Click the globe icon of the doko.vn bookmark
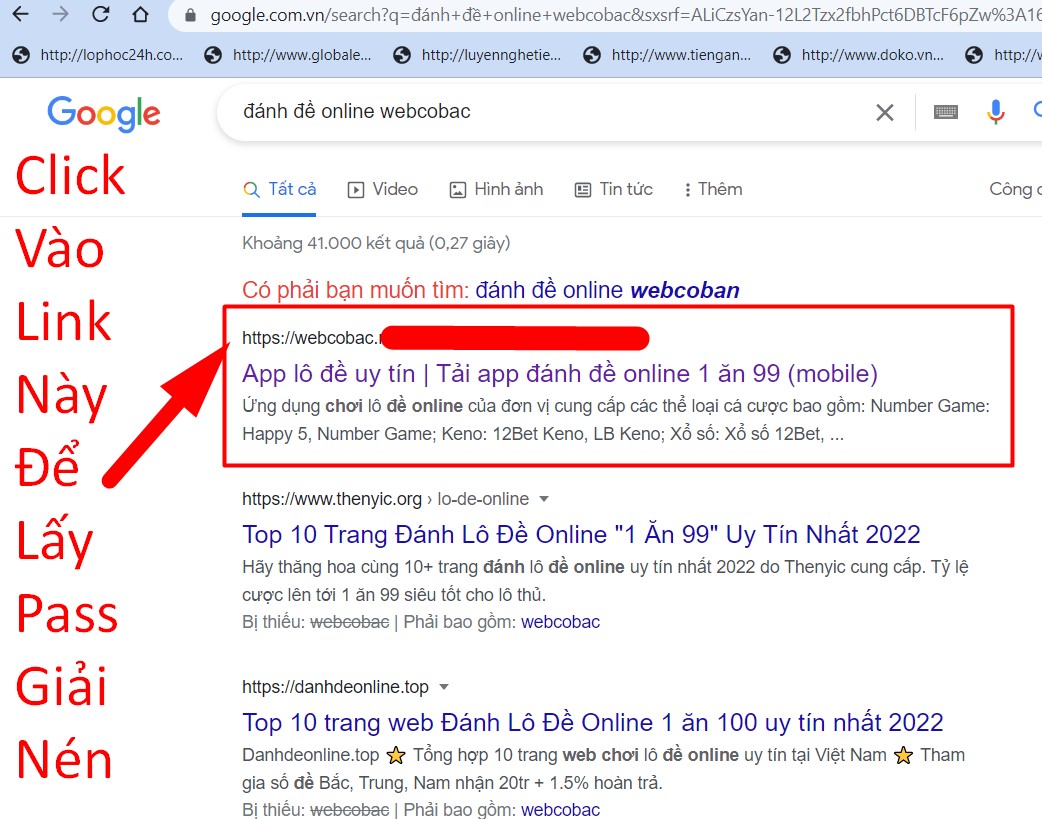The image size is (1042, 819). coord(782,55)
